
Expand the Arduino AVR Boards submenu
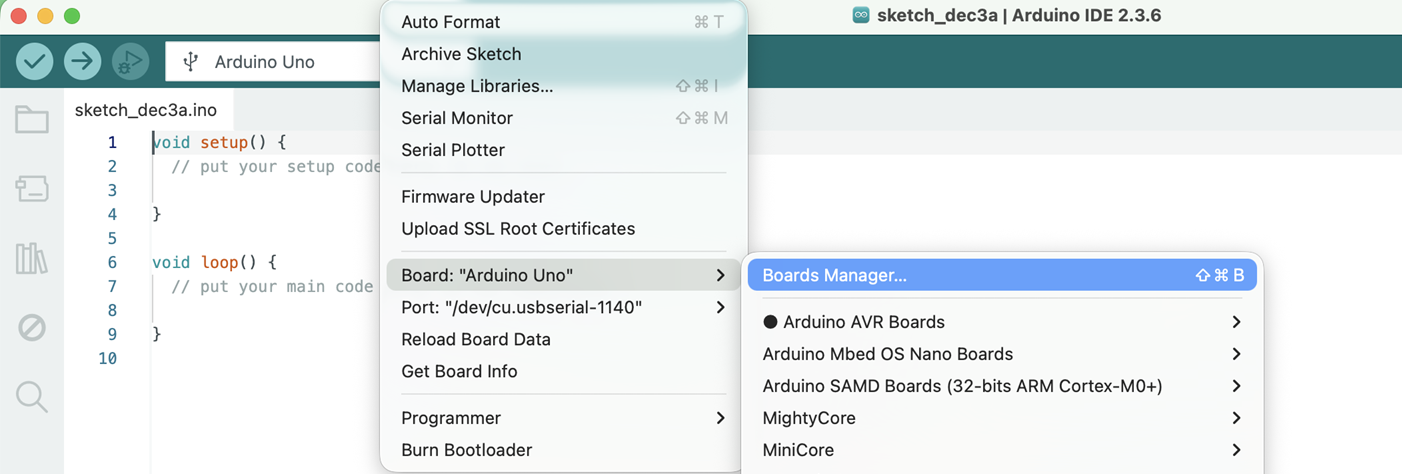click(x=1000, y=322)
